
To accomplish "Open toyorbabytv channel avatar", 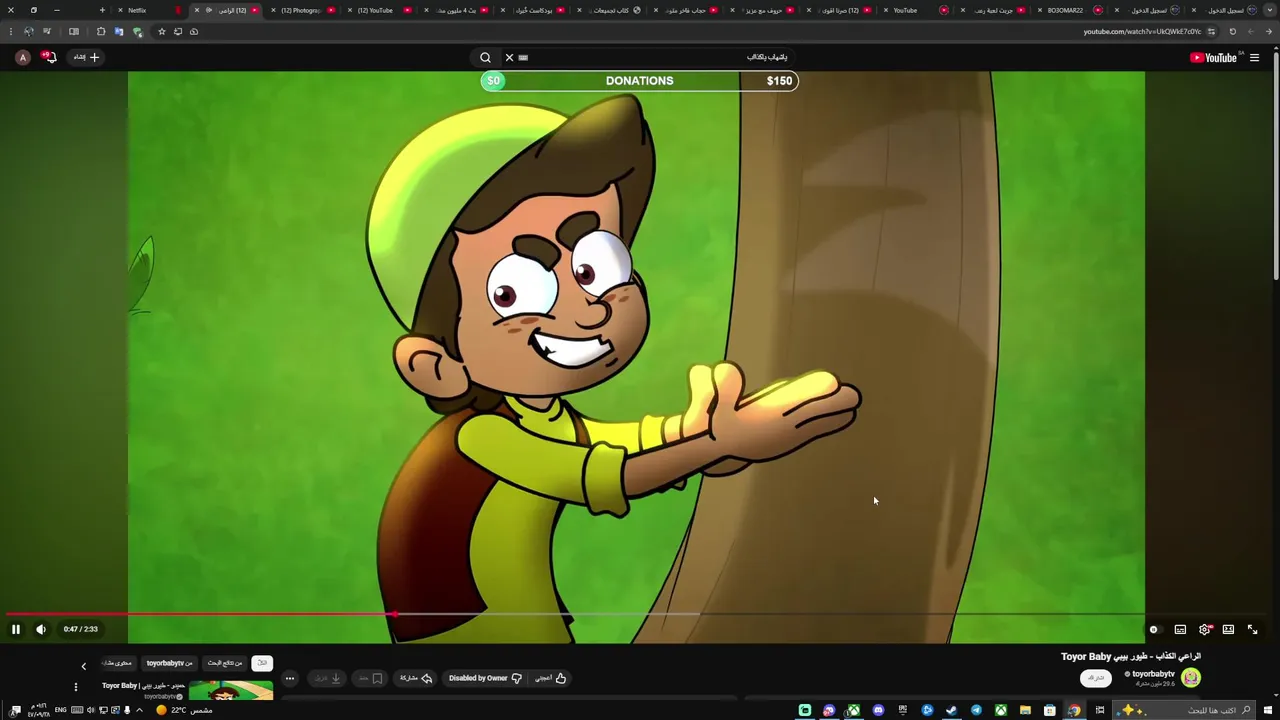I will [x=1191, y=678].
